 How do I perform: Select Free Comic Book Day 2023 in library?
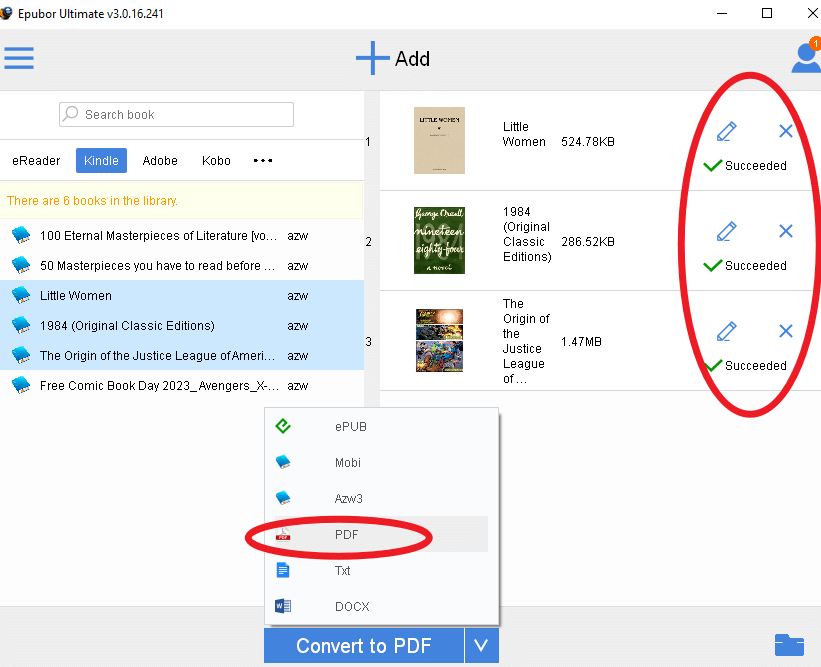click(182, 385)
